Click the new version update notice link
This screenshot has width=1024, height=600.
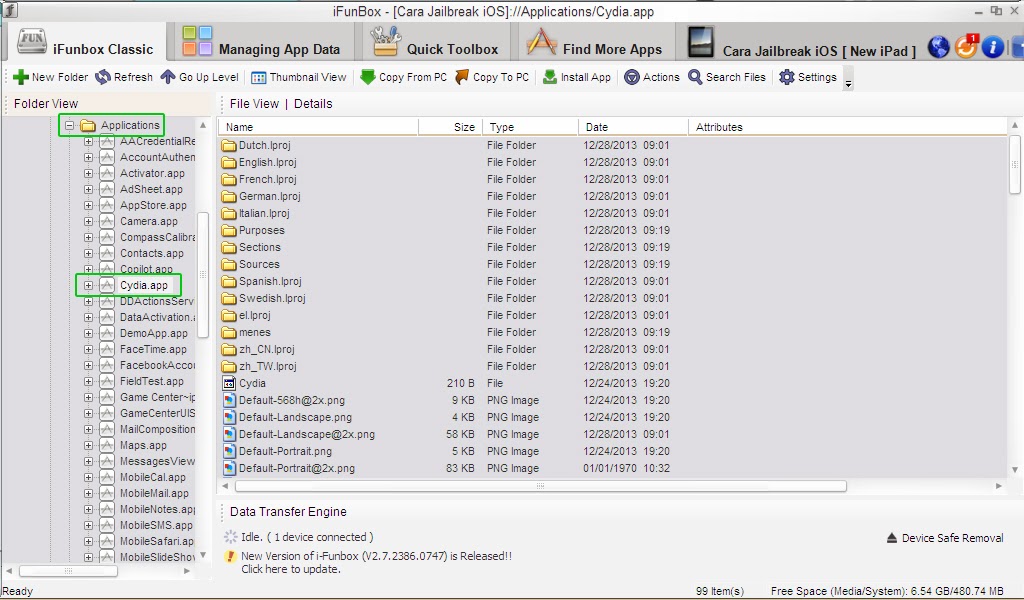point(376,562)
